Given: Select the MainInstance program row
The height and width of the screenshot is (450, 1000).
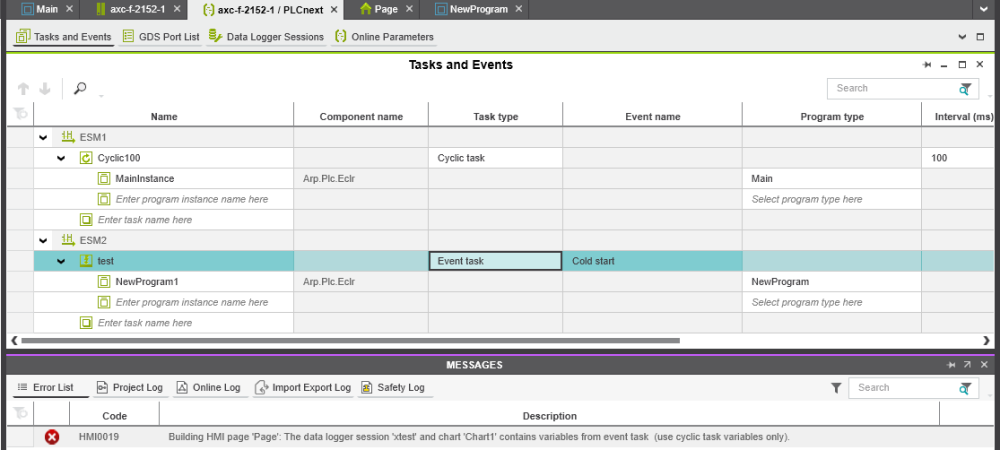Looking at the screenshot, I should 145,179.
